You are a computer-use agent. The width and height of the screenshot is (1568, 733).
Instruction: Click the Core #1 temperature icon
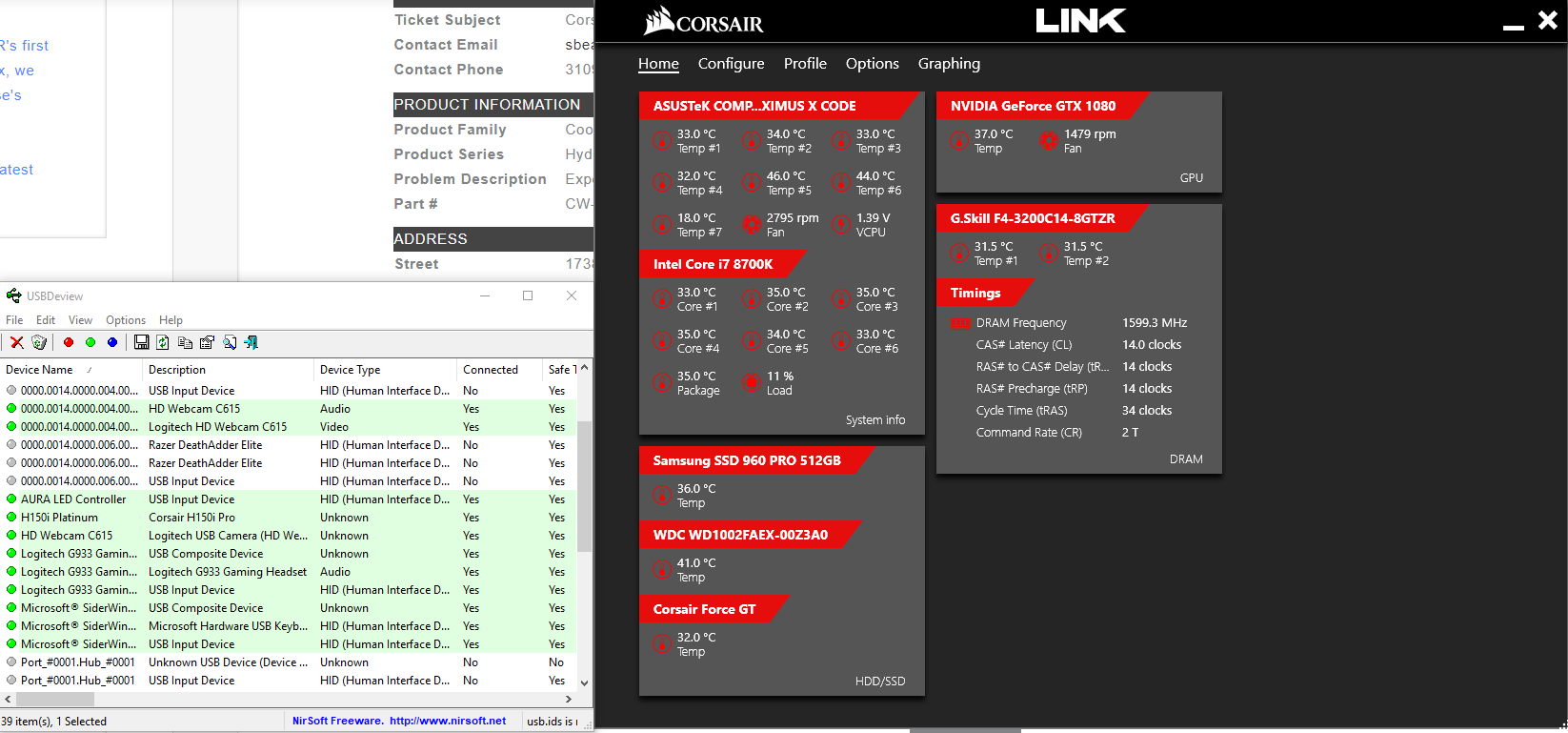point(662,299)
